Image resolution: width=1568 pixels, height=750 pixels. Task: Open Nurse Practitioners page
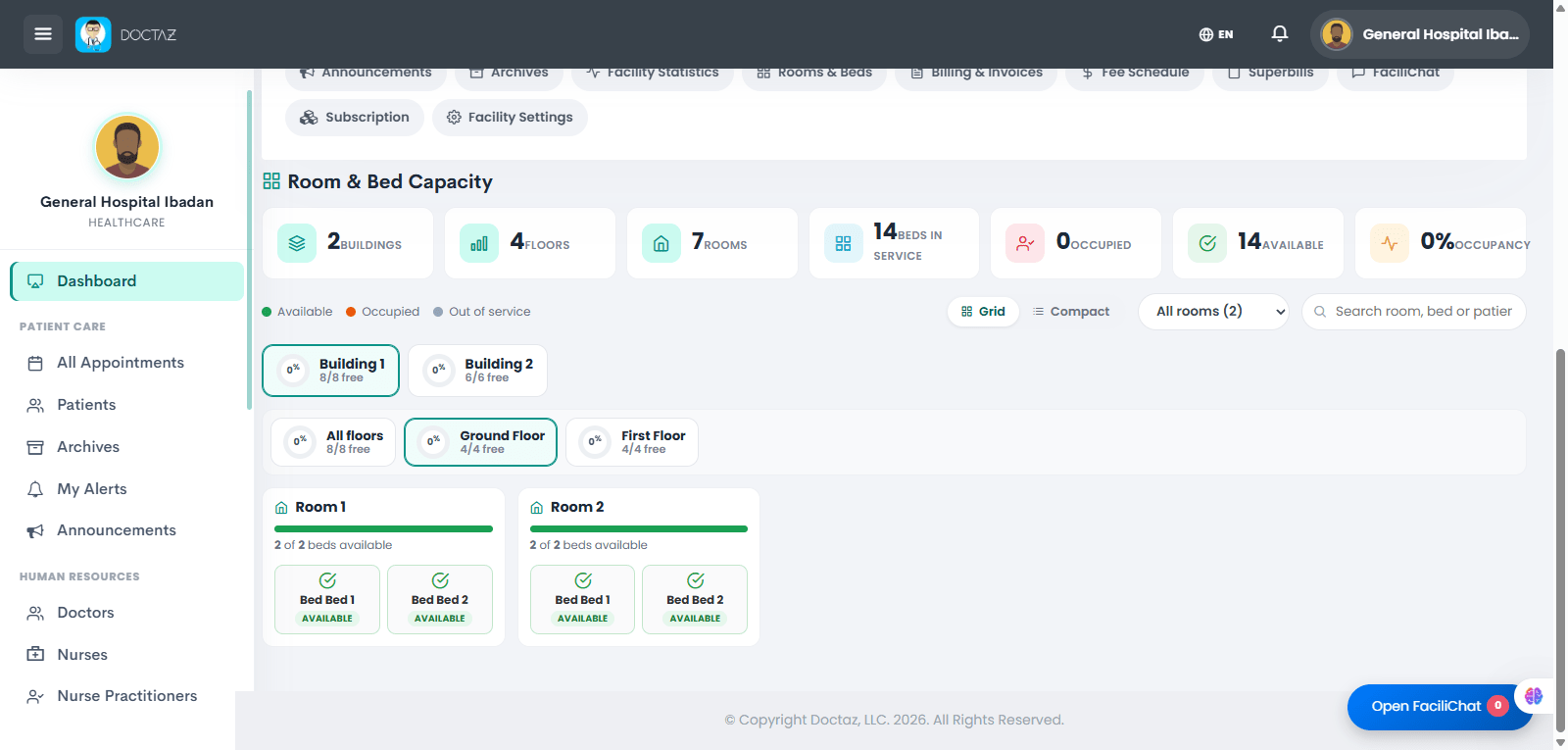coord(127,696)
